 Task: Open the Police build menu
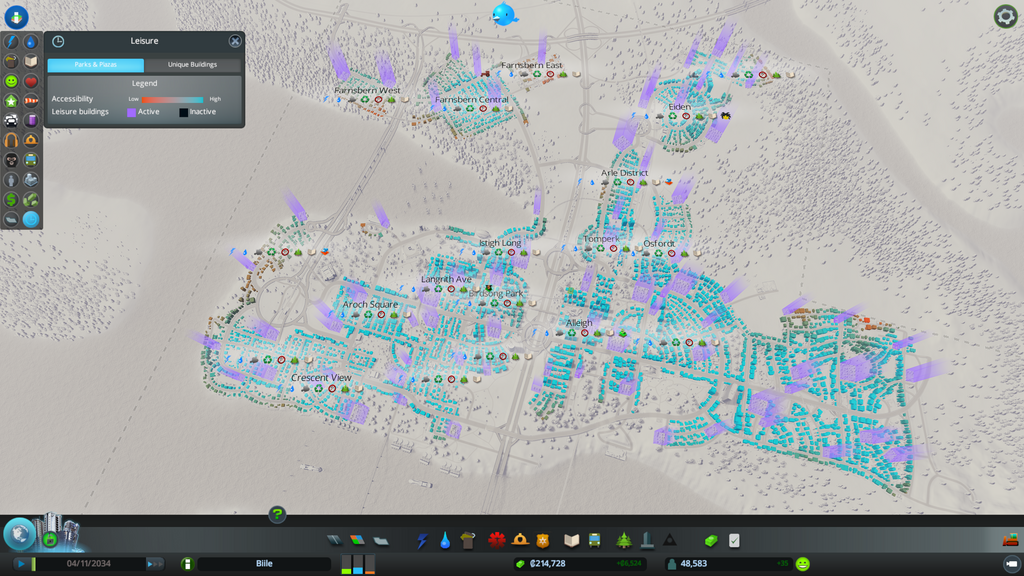[x=543, y=540]
